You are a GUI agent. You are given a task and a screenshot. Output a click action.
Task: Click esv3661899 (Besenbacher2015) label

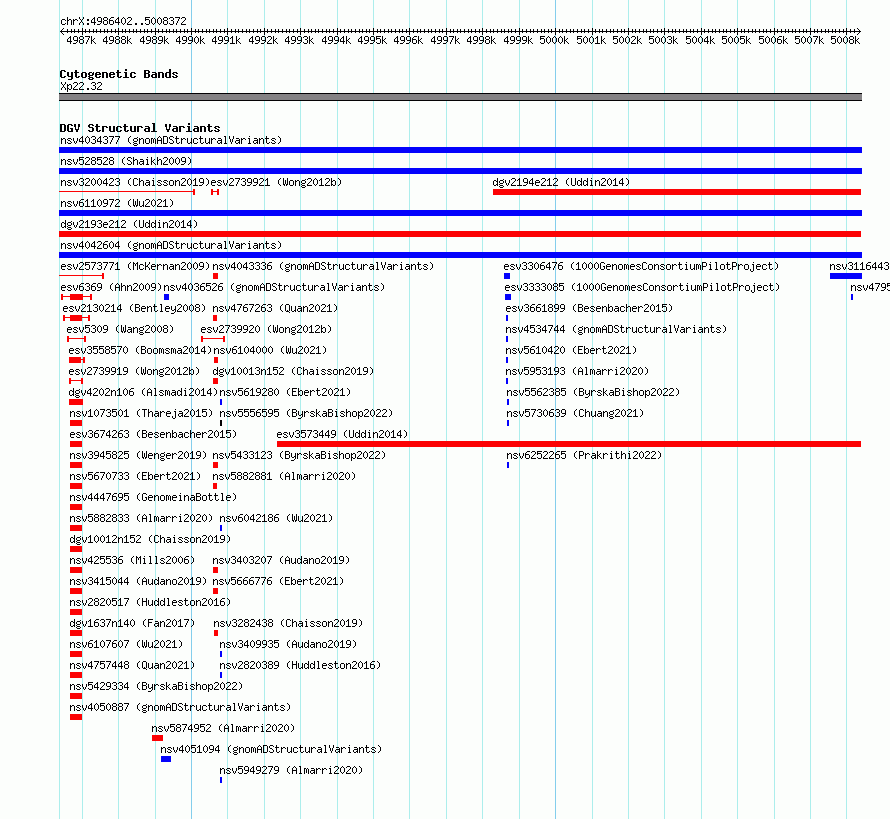[589, 308]
